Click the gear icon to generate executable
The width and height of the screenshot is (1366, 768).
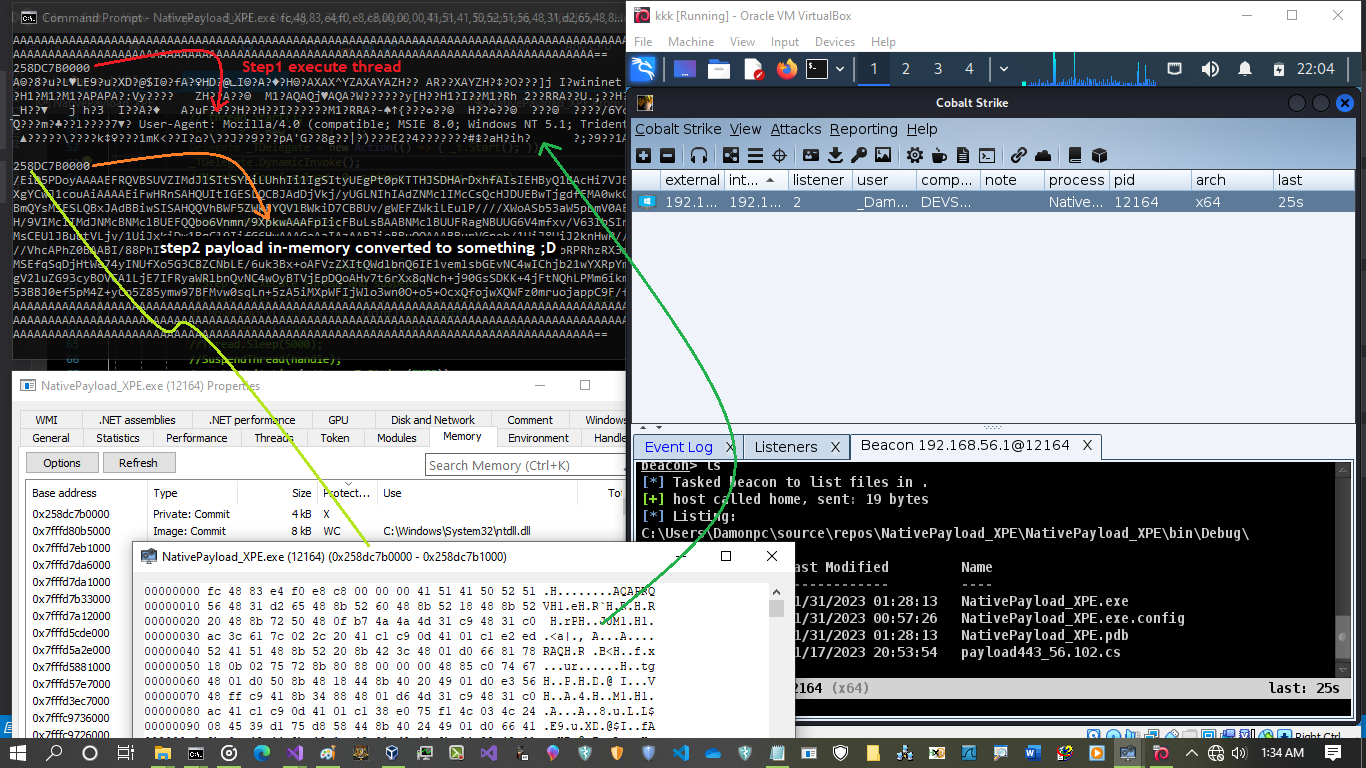coord(915,155)
